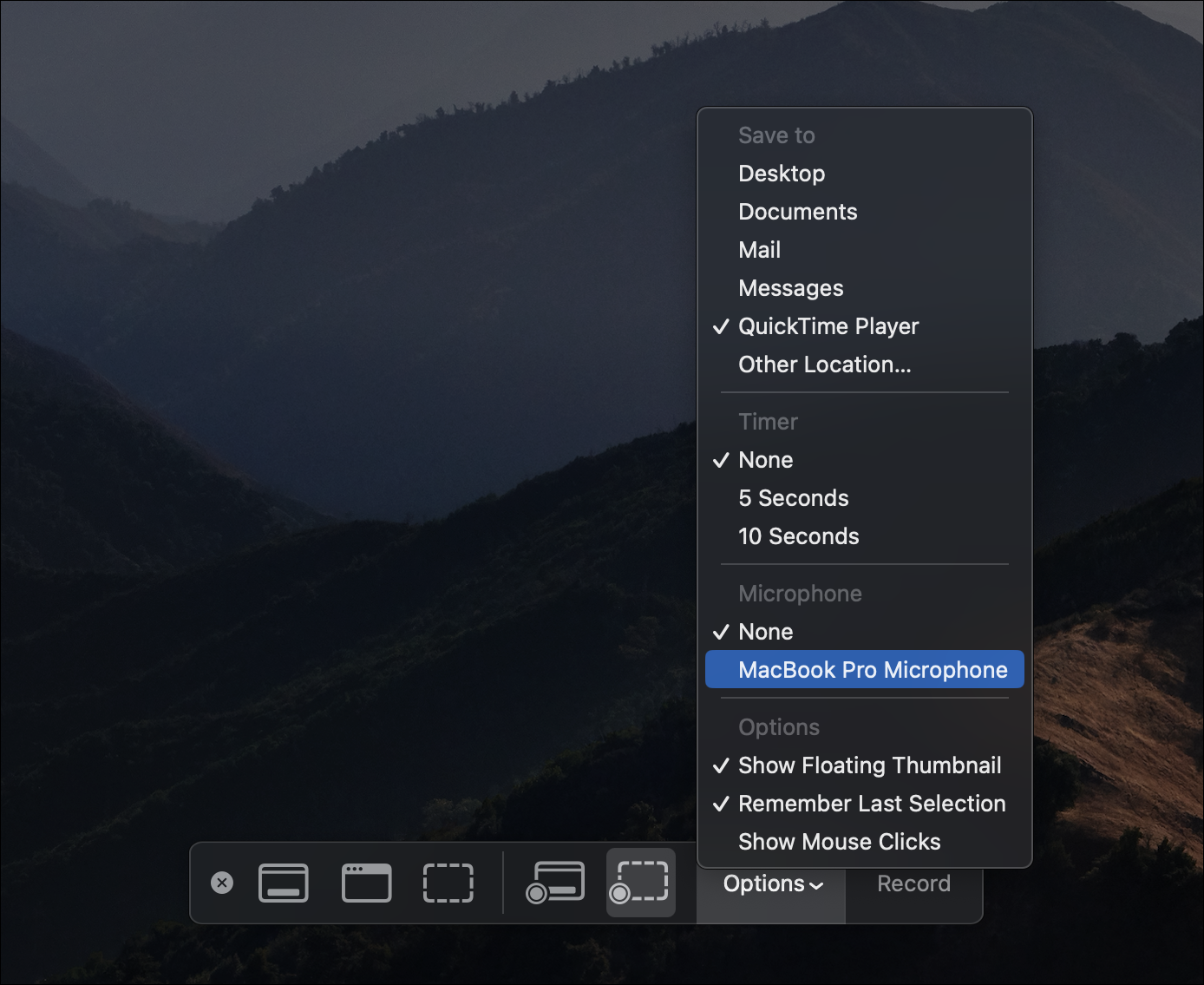The height and width of the screenshot is (985, 1204).
Task: Close the screenshot toolbar with the X icon
Action: click(x=222, y=883)
